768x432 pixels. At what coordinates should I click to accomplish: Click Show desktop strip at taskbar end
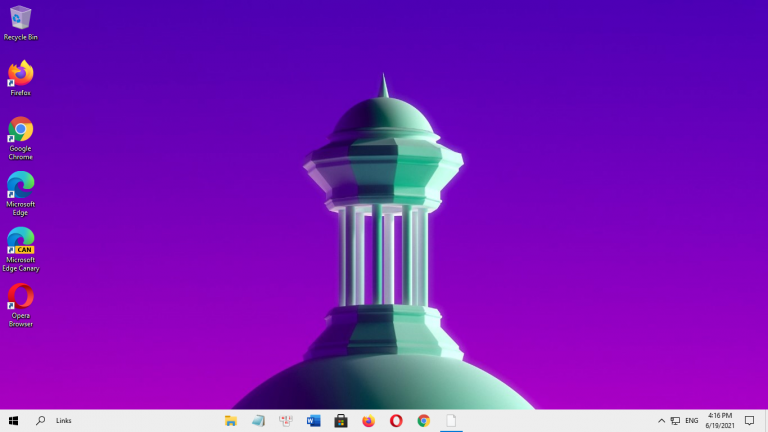tap(766, 421)
